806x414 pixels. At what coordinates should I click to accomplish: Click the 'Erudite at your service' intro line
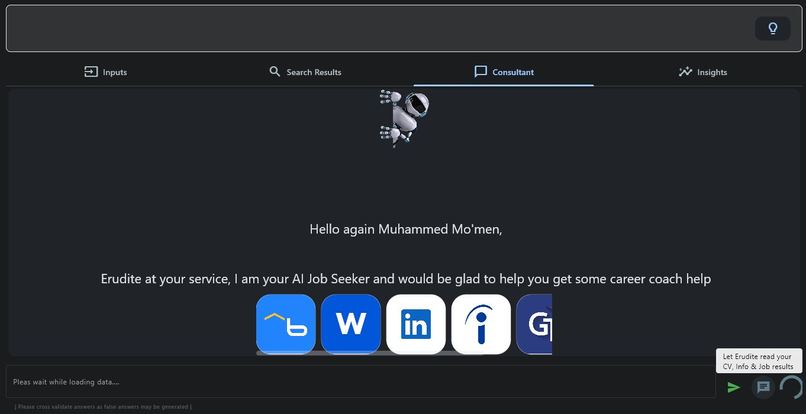click(406, 279)
